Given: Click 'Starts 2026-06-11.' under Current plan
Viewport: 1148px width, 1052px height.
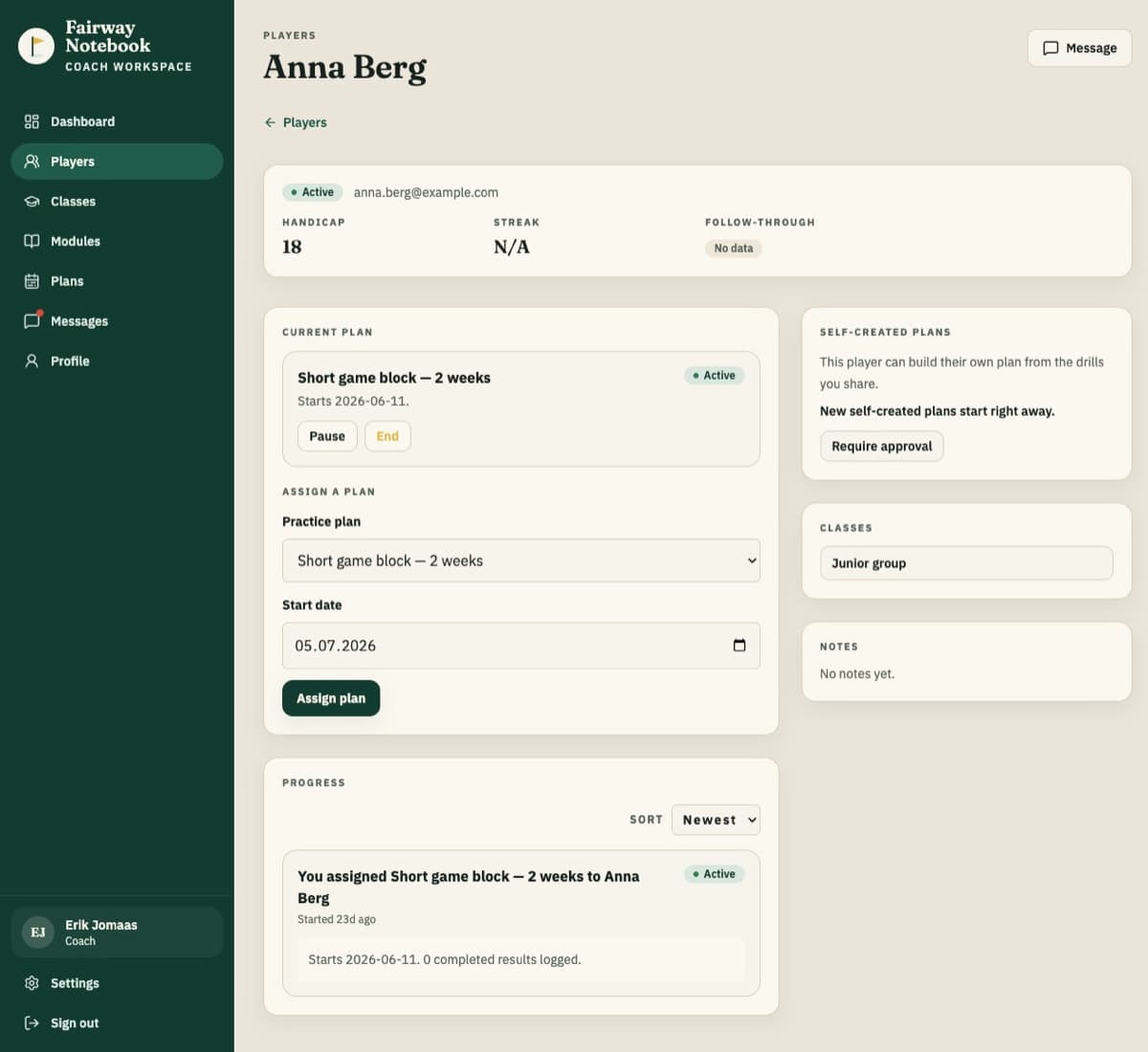Looking at the screenshot, I should (x=353, y=401).
